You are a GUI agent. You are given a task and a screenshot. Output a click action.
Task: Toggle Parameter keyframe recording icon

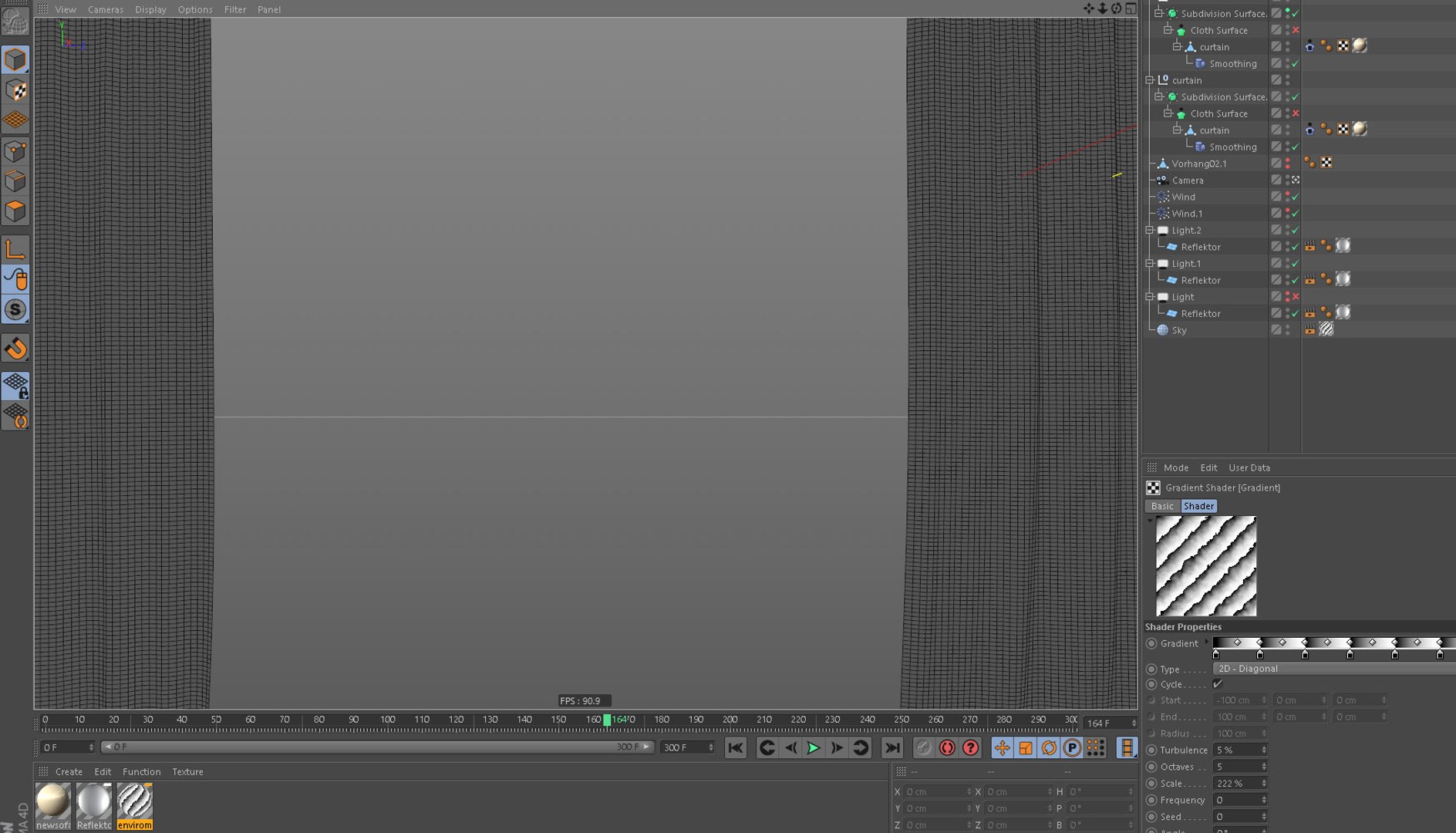point(1073,747)
